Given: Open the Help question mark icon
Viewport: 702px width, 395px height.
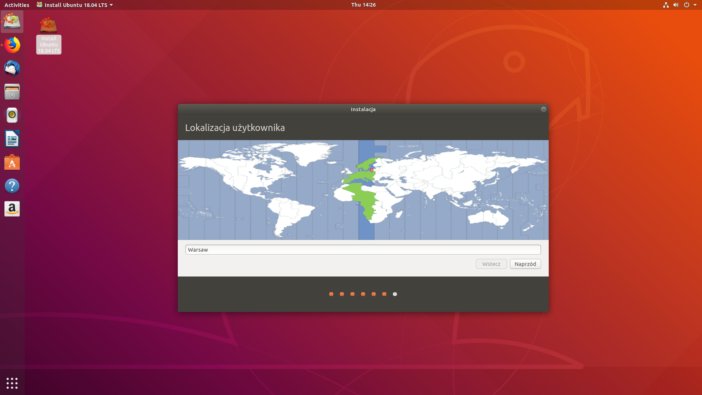Looking at the screenshot, I should (12, 186).
